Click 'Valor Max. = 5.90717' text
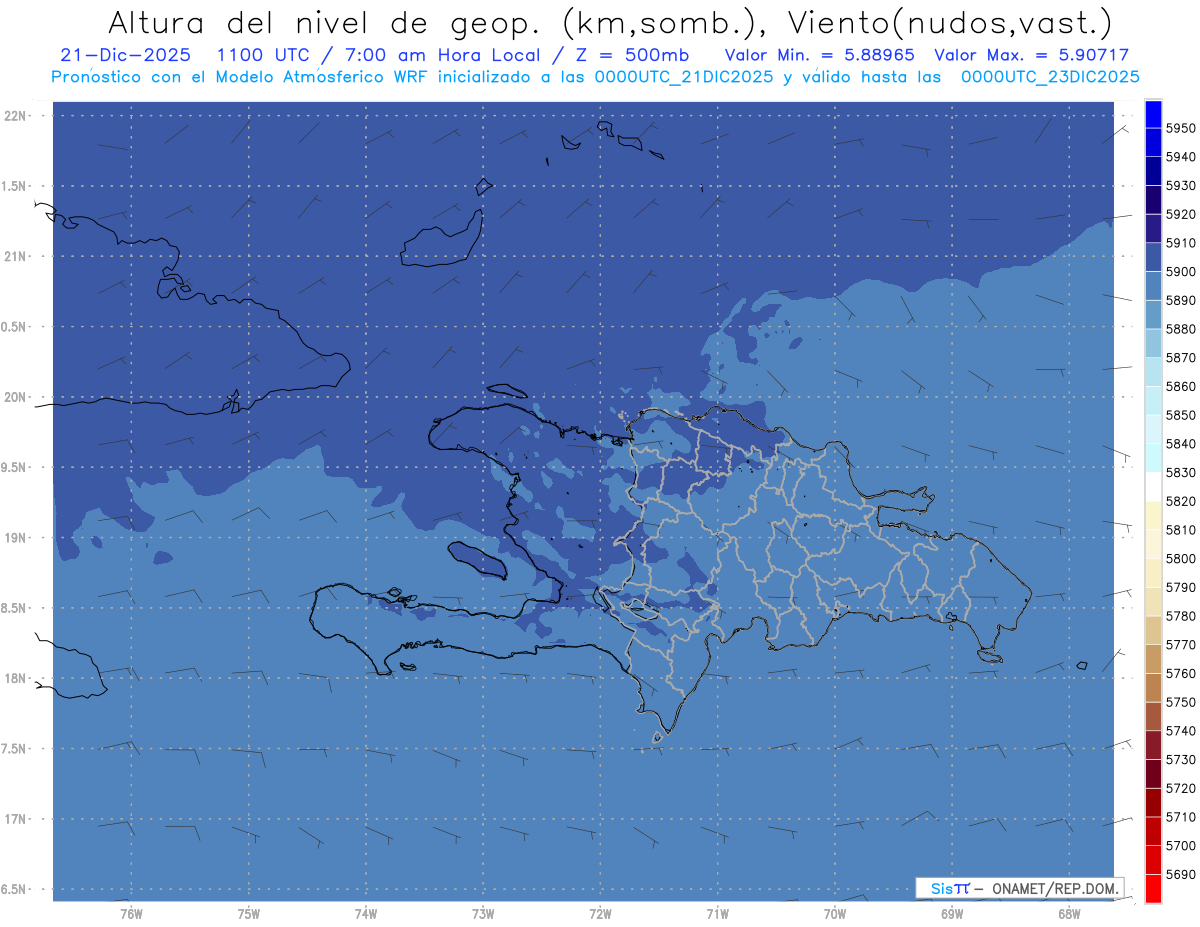 tap(1031, 55)
